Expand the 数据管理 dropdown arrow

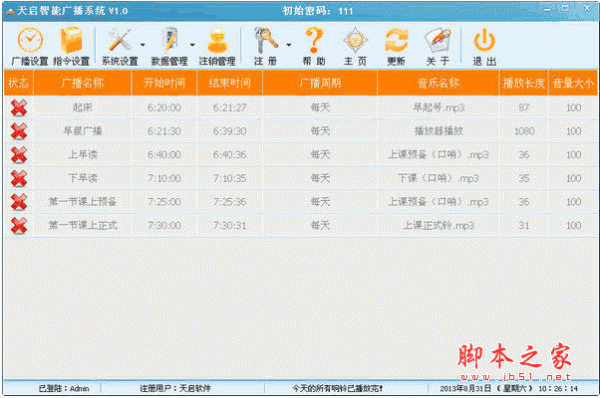192,45
